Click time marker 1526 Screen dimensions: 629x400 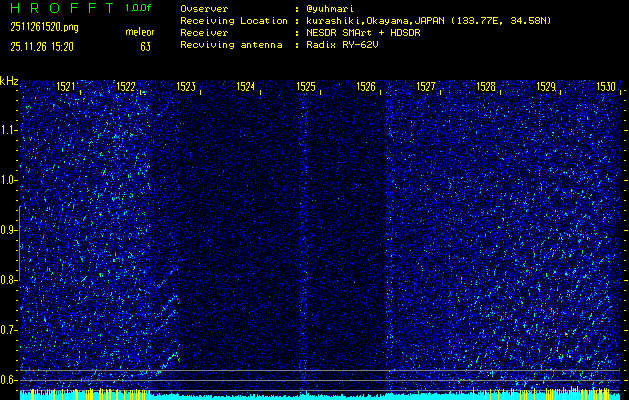click(x=366, y=86)
